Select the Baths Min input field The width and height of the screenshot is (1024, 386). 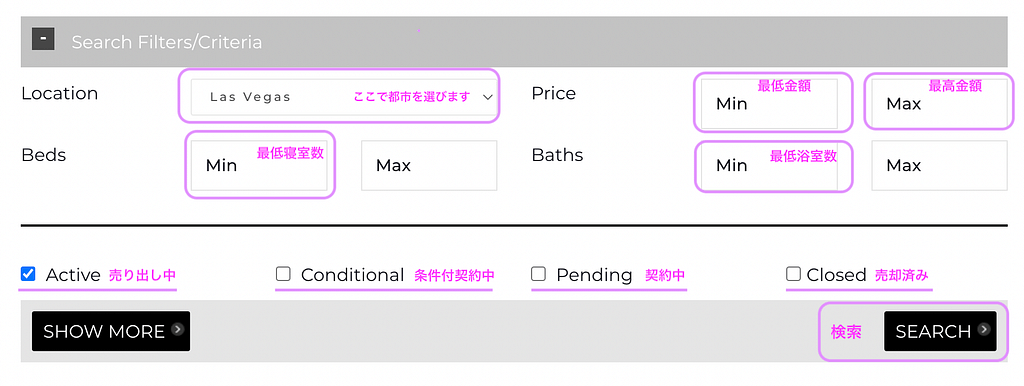[769, 165]
